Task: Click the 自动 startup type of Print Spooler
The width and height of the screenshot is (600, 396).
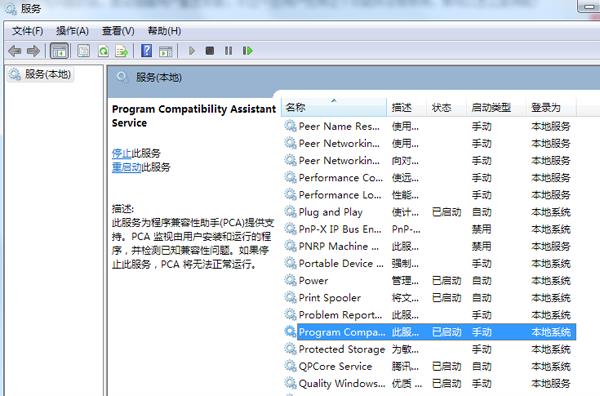Action: (x=481, y=298)
